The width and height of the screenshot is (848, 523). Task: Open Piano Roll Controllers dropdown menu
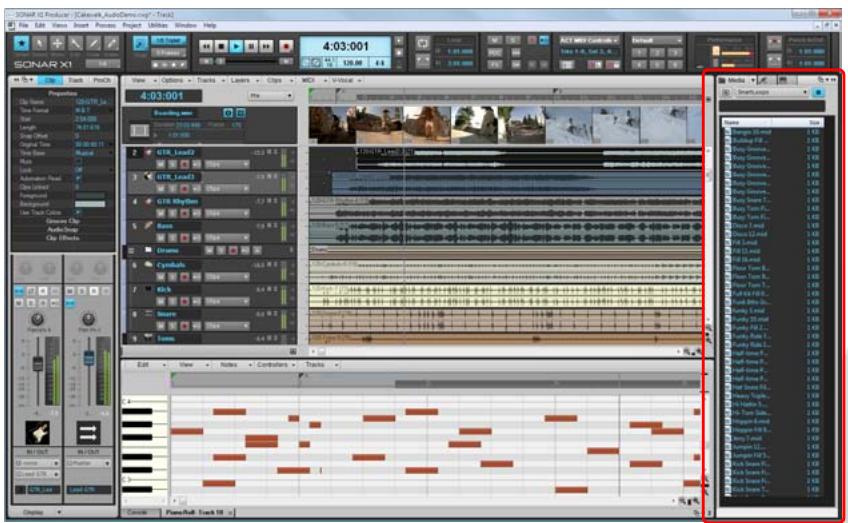tap(275, 365)
